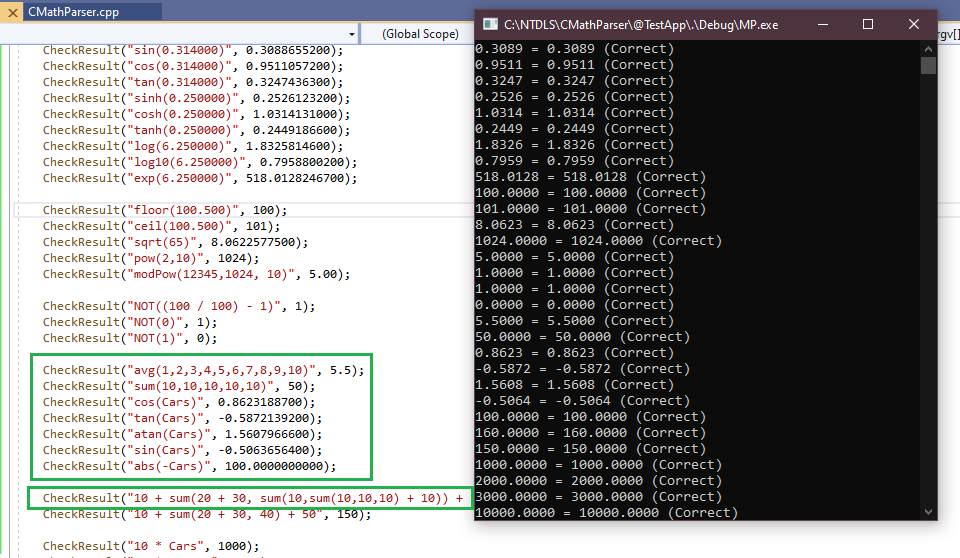960x558 pixels.
Task: Close the MP.exe console window
Action: click(x=913, y=25)
